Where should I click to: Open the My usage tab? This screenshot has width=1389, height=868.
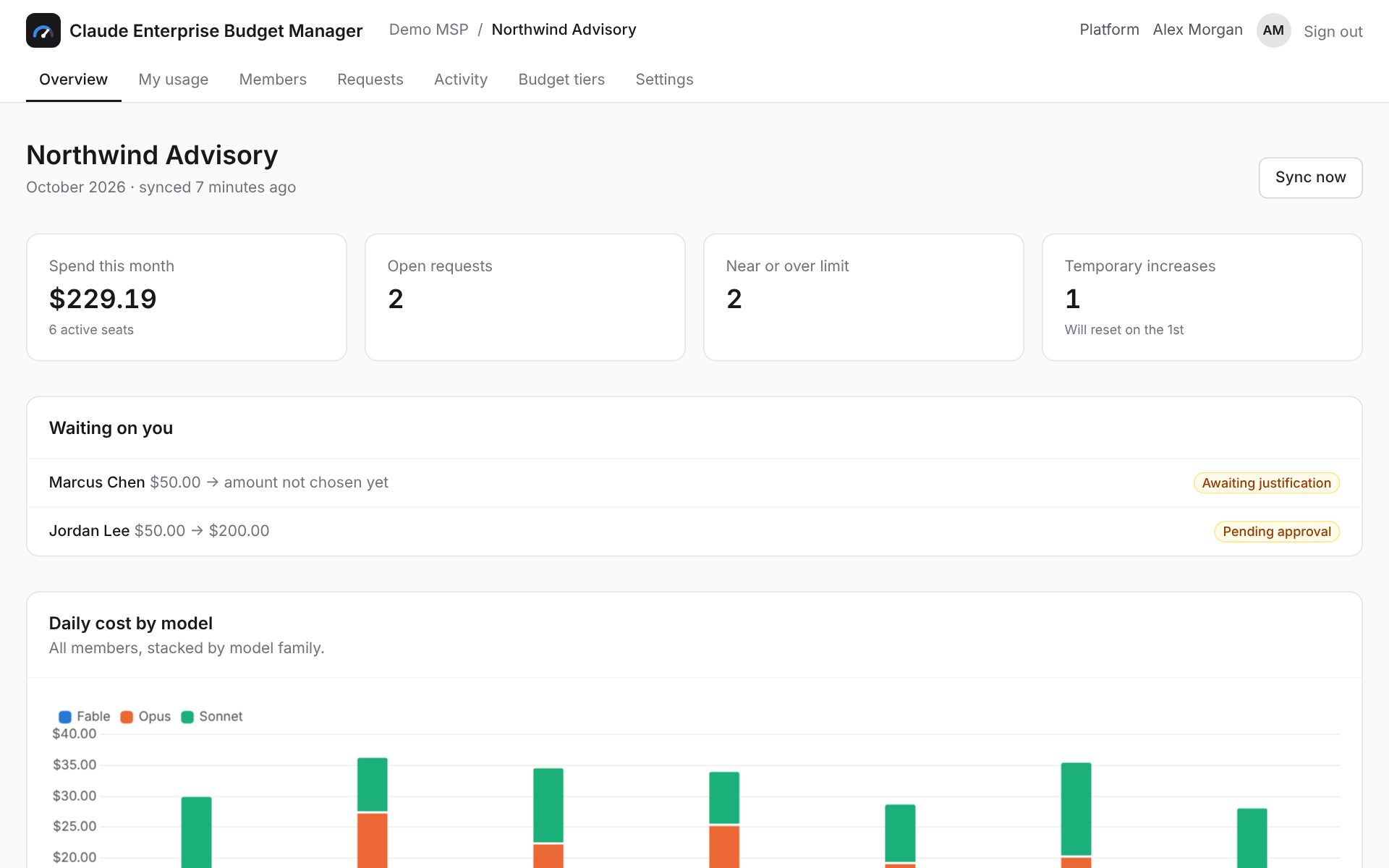pyautogui.click(x=173, y=80)
